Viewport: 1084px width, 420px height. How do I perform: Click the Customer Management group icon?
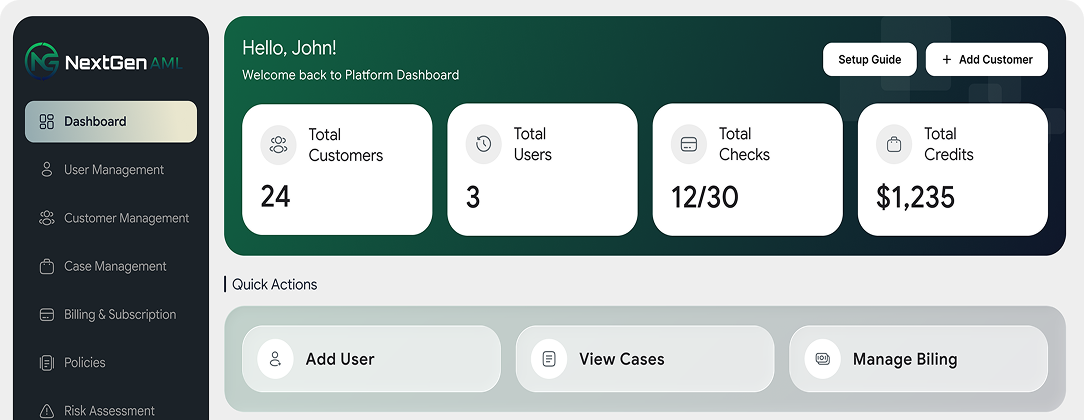(x=46, y=218)
